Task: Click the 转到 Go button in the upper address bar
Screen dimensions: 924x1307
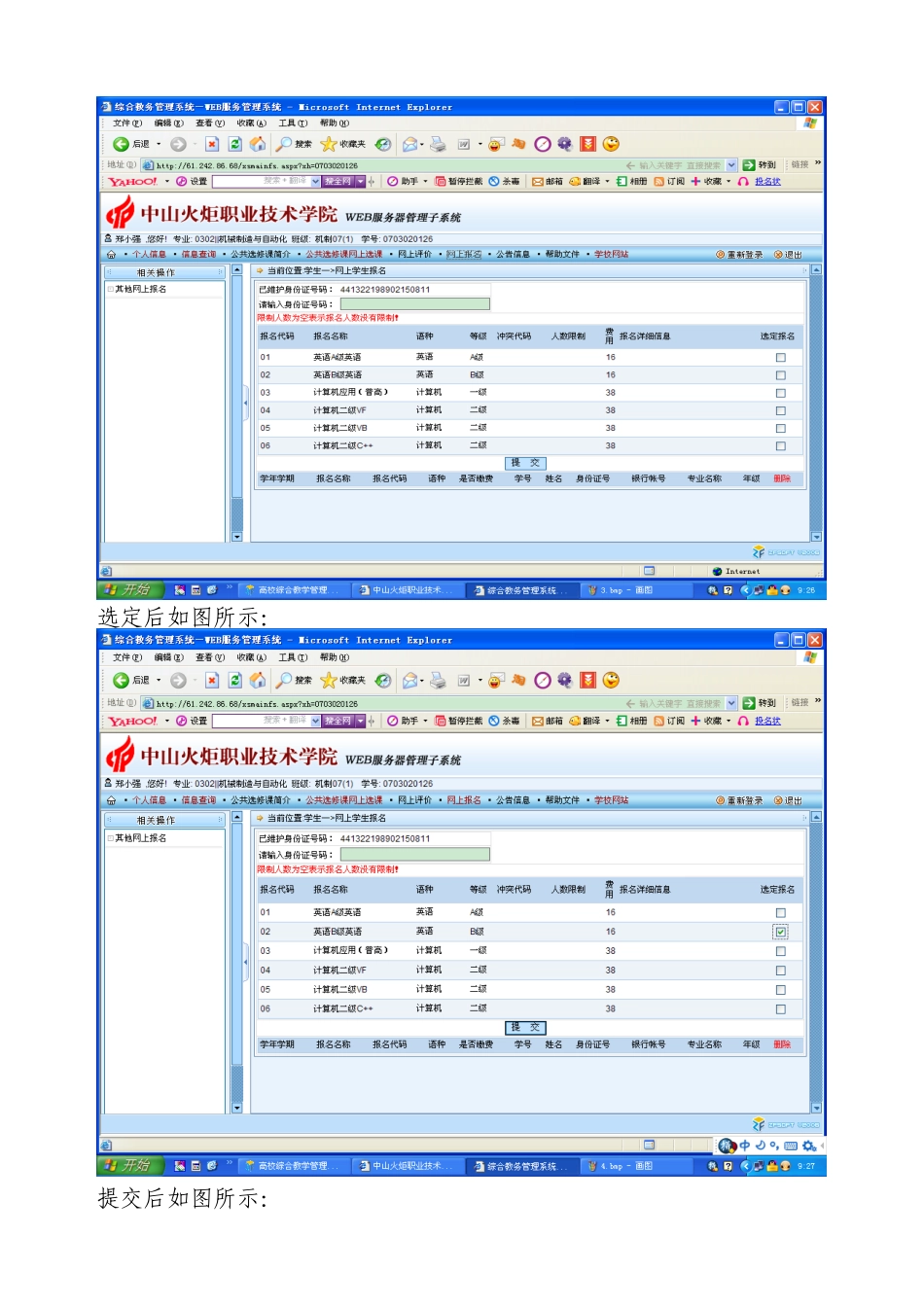Action: 761,165
